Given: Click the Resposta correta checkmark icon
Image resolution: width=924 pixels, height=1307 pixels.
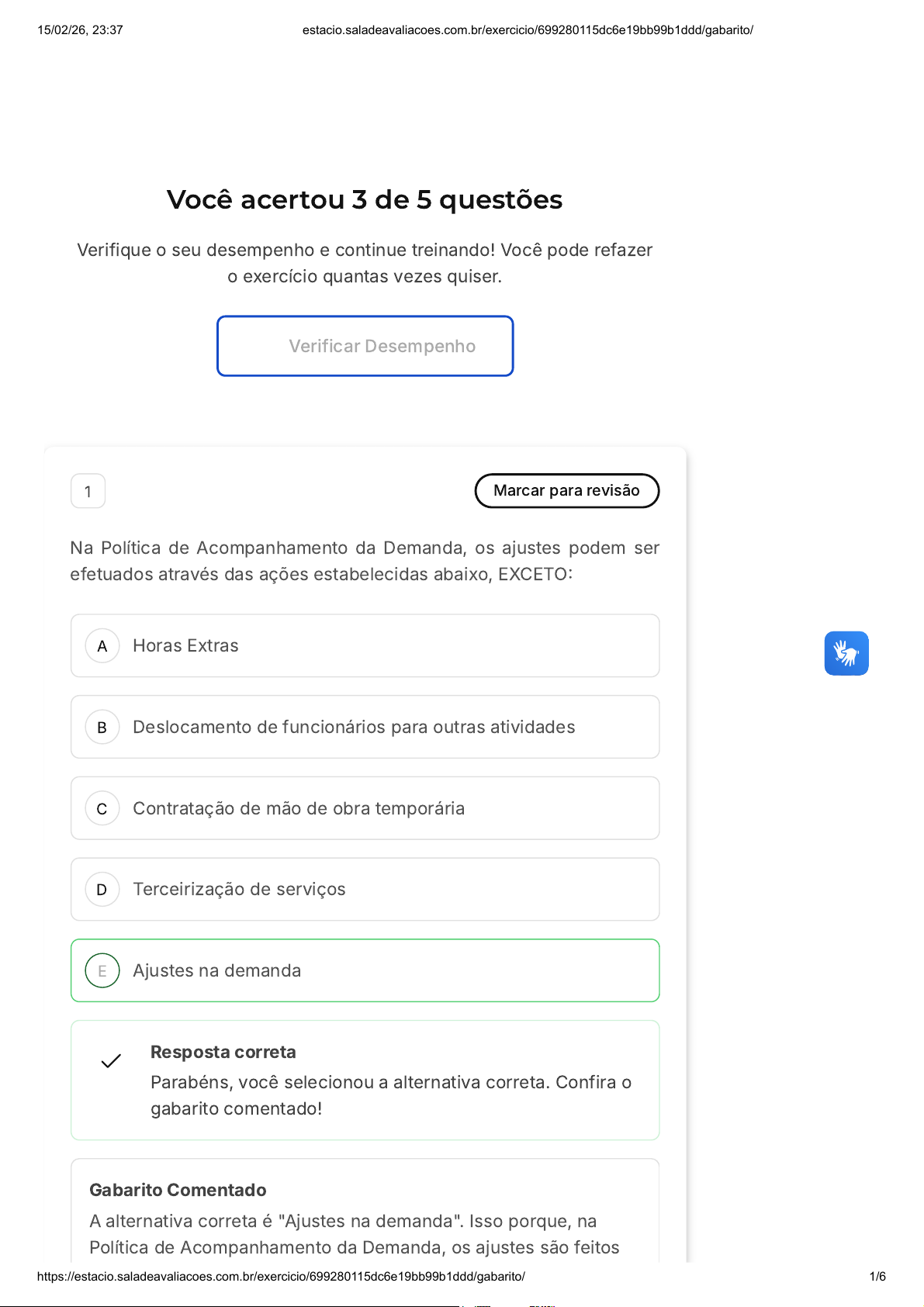Looking at the screenshot, I should click(x=111, y=1061).
